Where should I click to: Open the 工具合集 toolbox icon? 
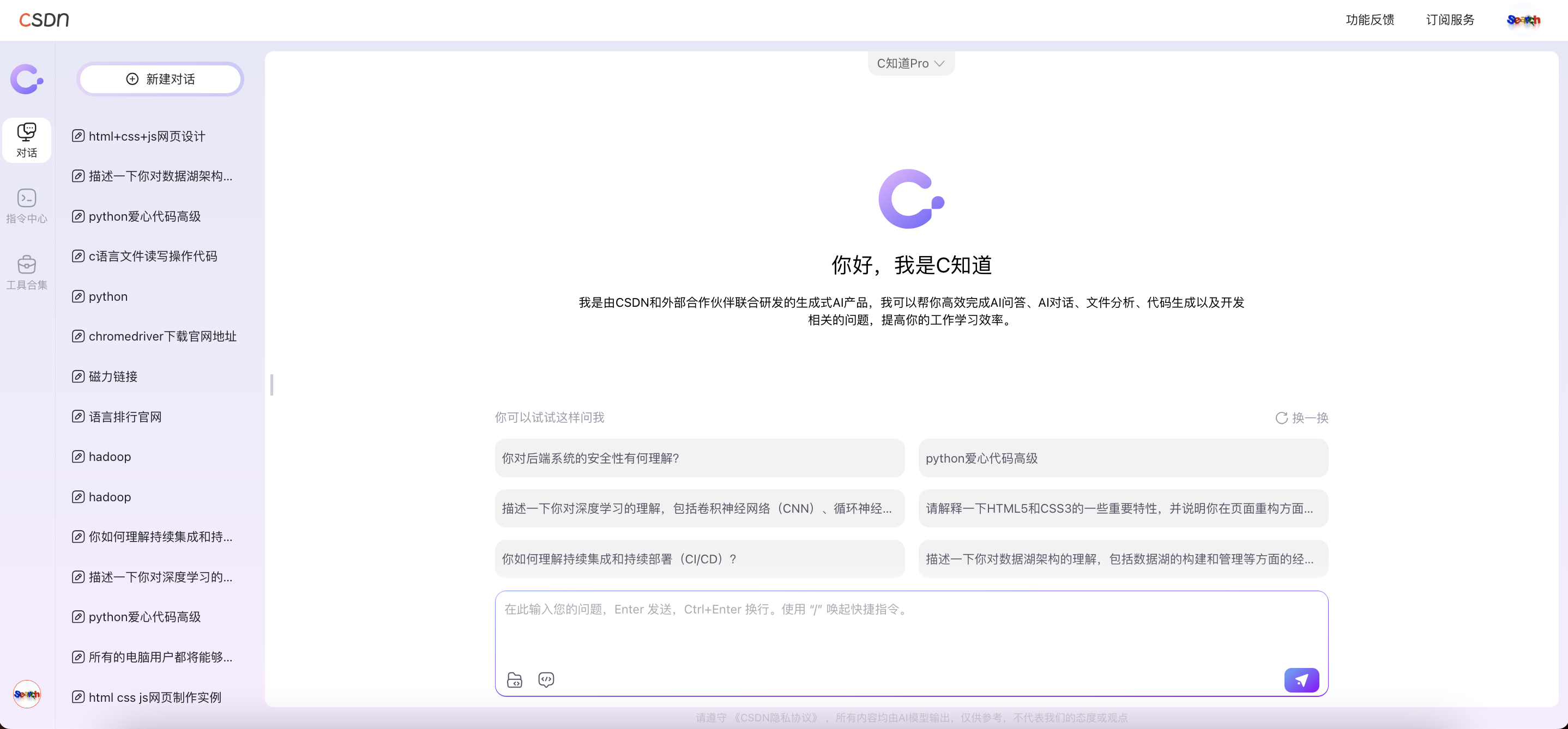point(26,272)
